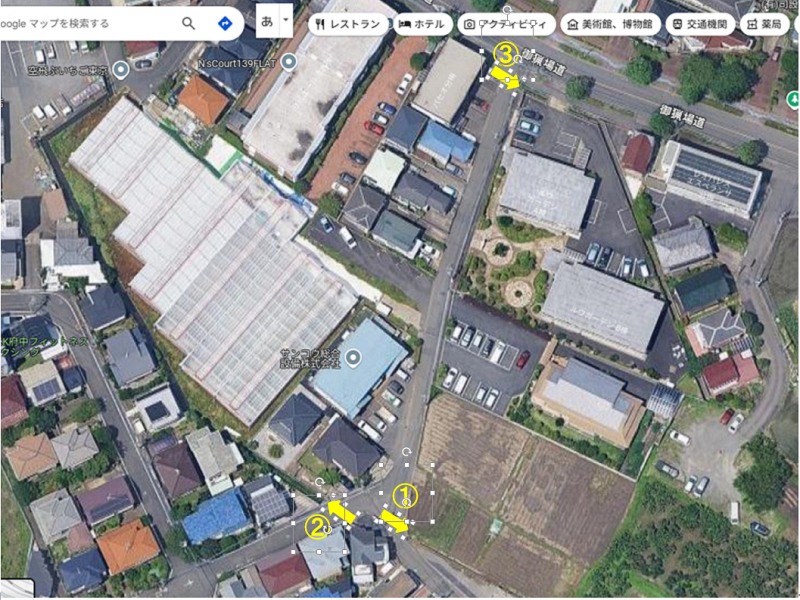Viewport: 800px width, 600px height.
Task: Click the green park tree pin
Action: point(793,99)
